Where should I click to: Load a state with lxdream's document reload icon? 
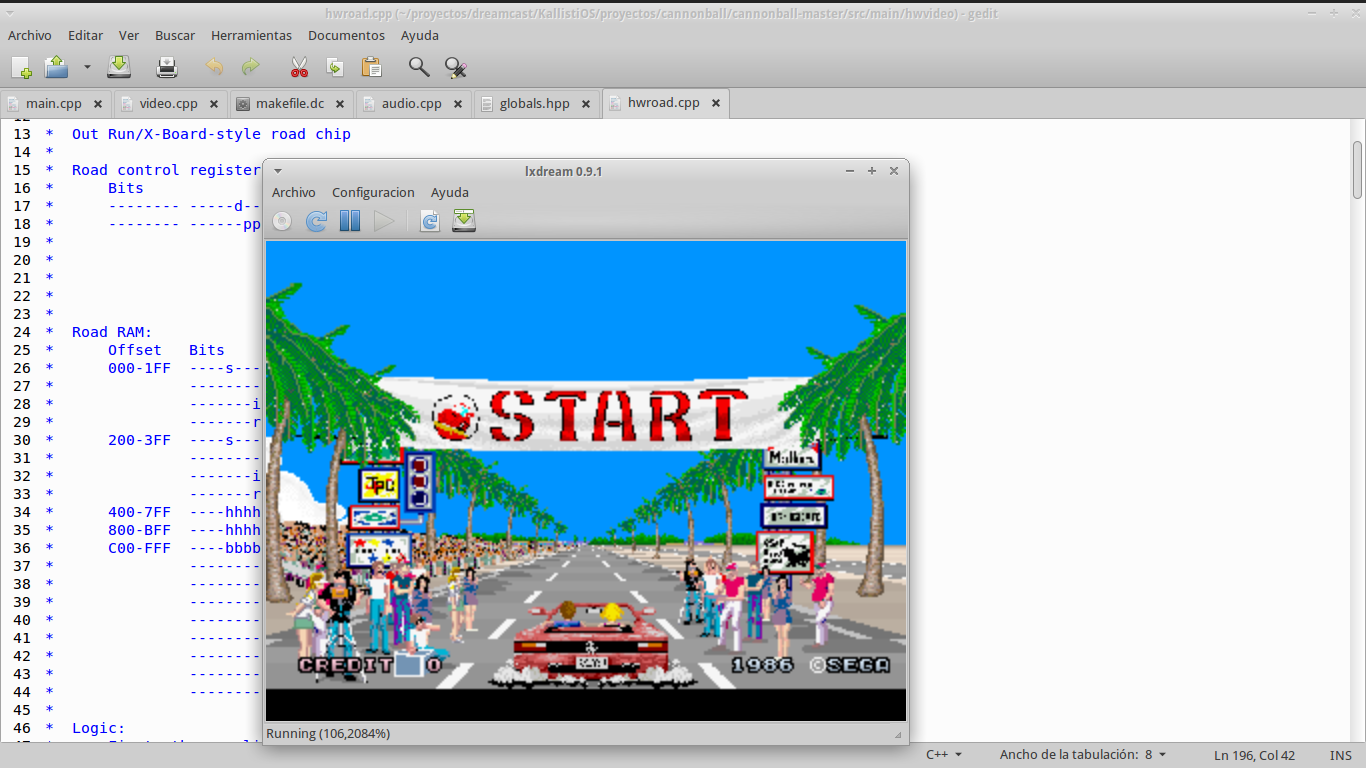click(429, 221)
